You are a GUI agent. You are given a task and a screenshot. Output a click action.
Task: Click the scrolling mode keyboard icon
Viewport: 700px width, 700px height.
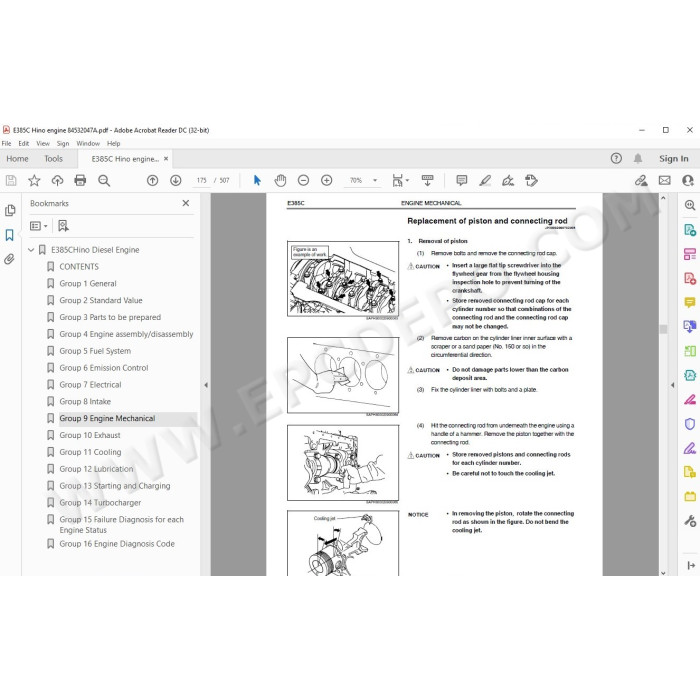point(427,180)
